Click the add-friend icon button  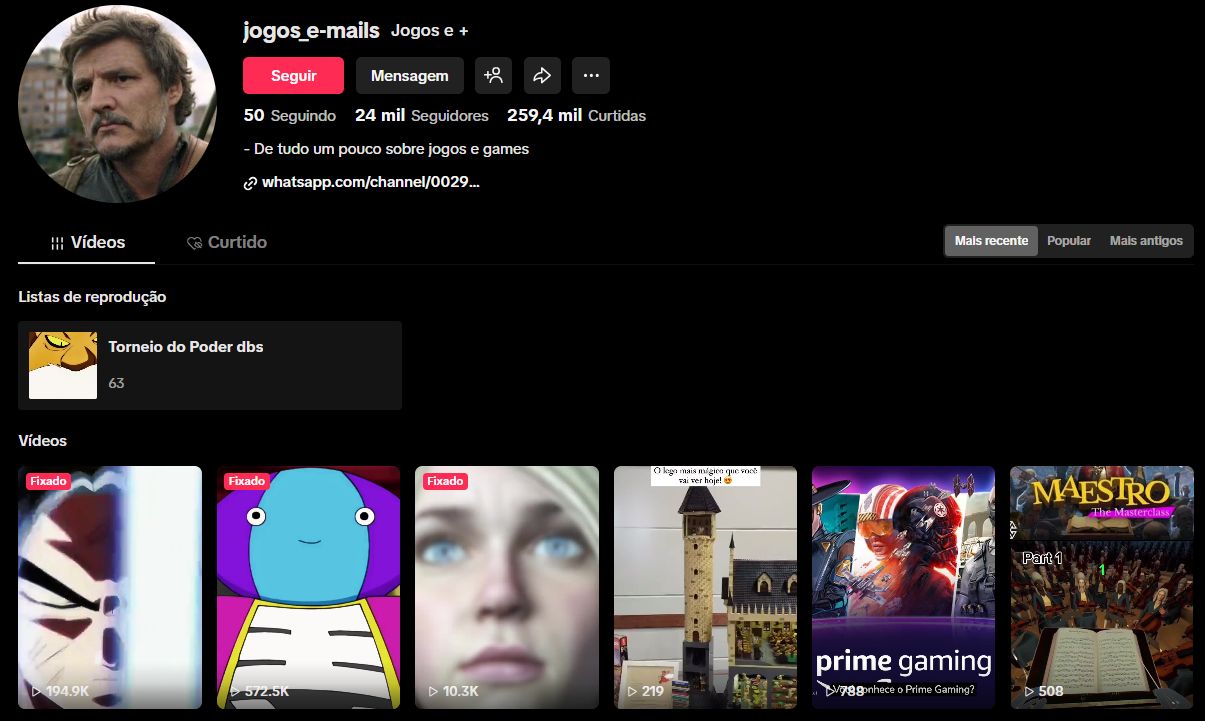click(x=493, y=75)
